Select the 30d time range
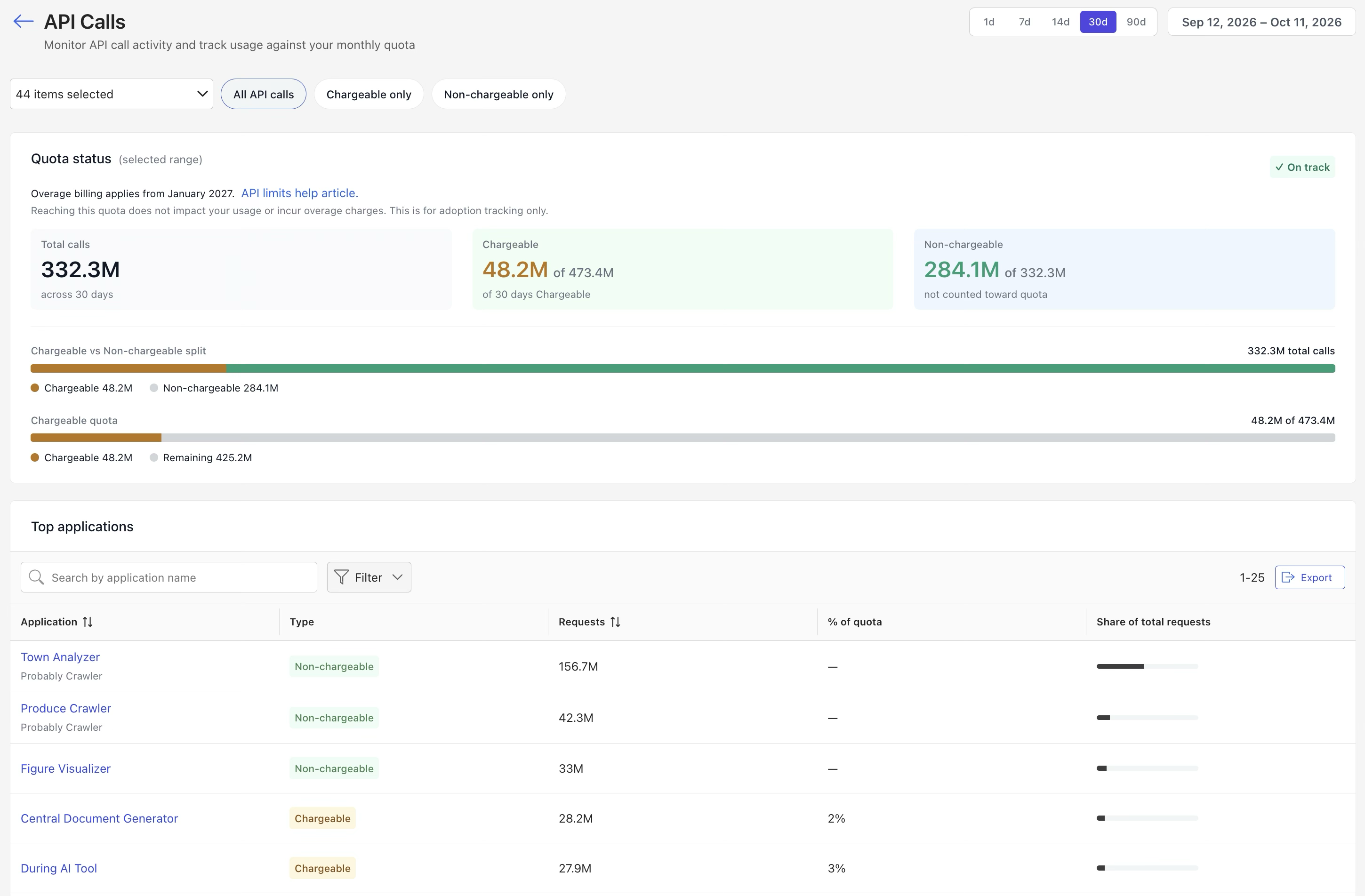Screen dimensions: 1365x896 [1098, 22]
